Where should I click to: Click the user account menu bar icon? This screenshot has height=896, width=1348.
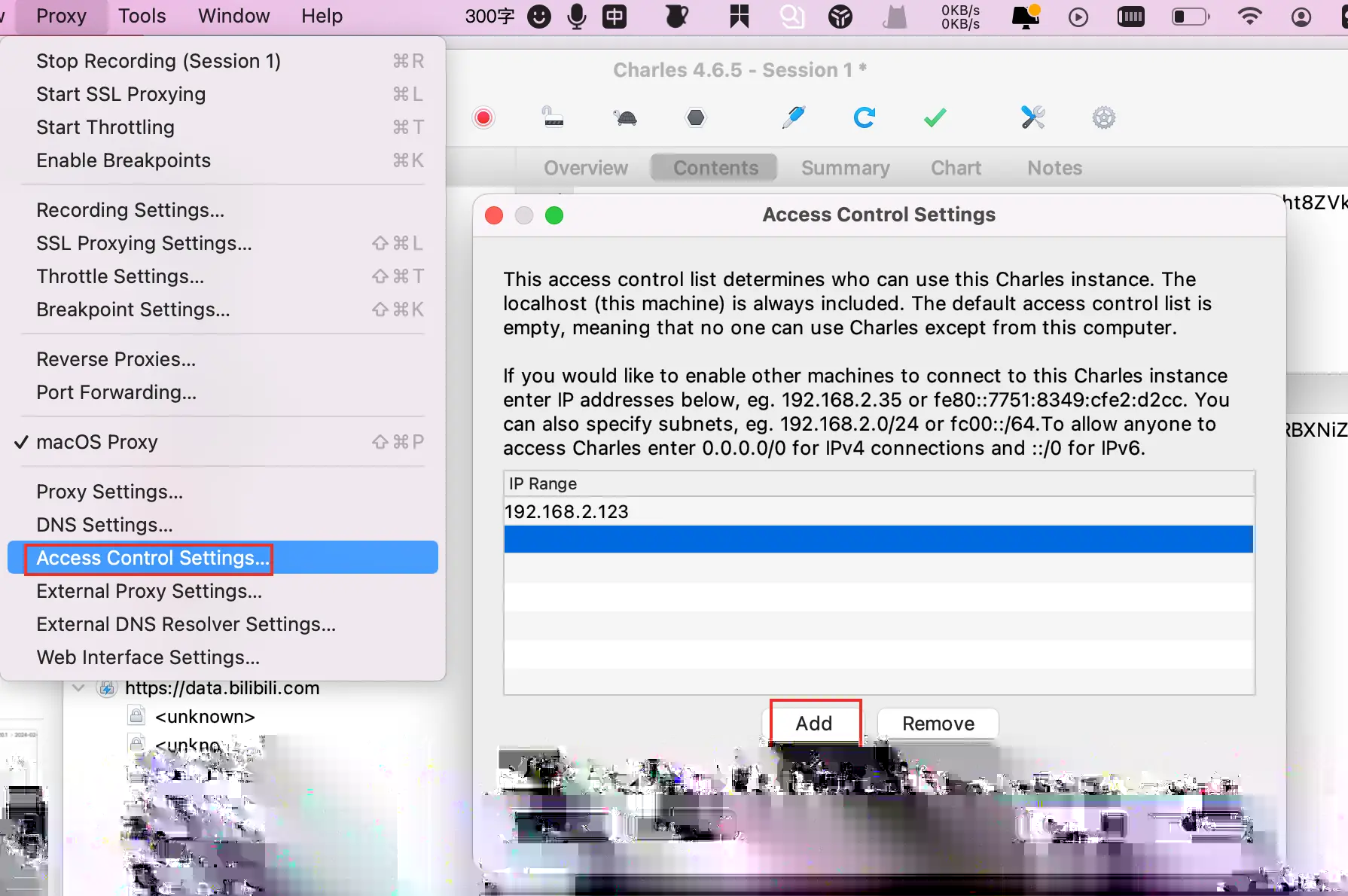tap(1301, 17)
